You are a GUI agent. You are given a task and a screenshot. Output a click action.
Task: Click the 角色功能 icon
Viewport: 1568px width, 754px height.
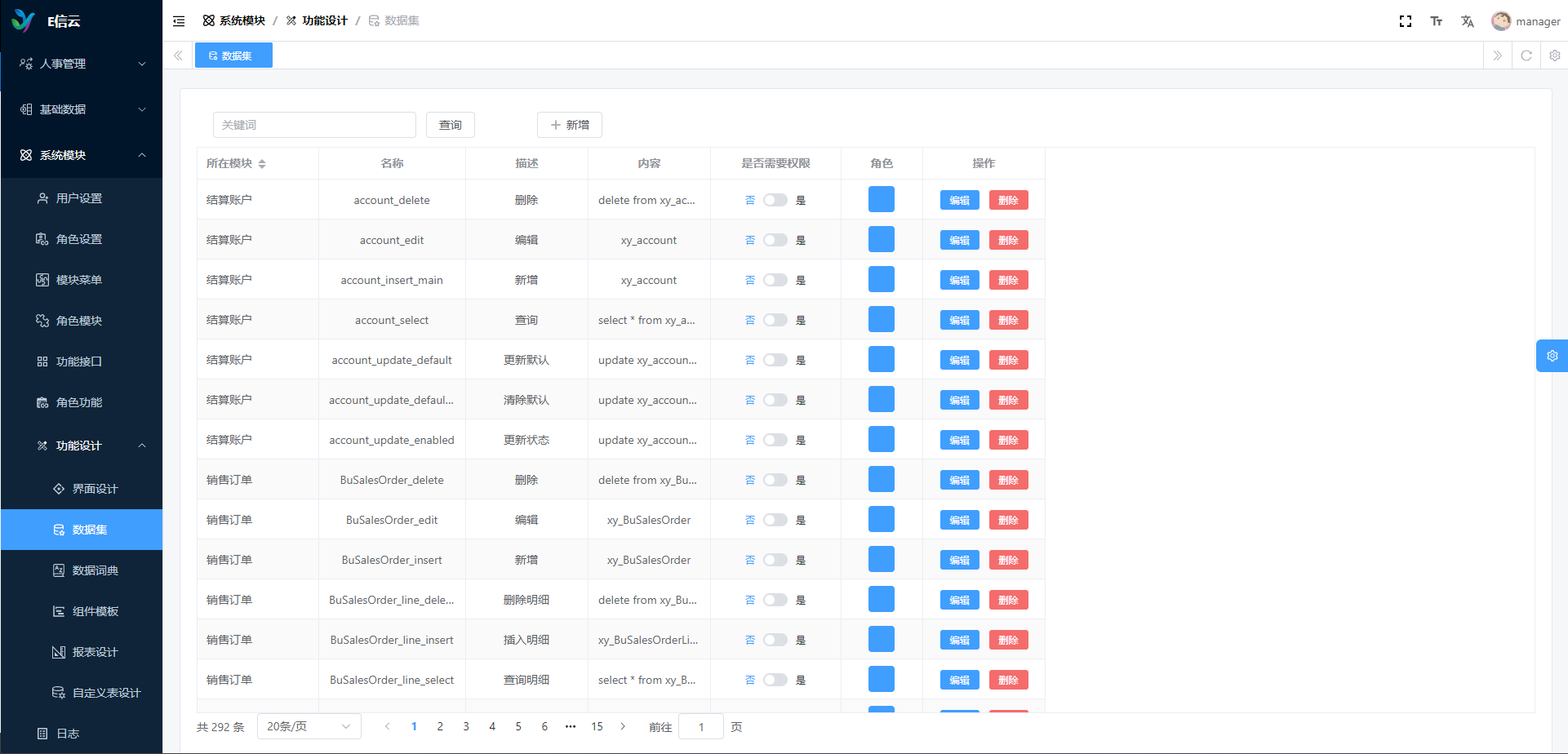pos(42,402)
